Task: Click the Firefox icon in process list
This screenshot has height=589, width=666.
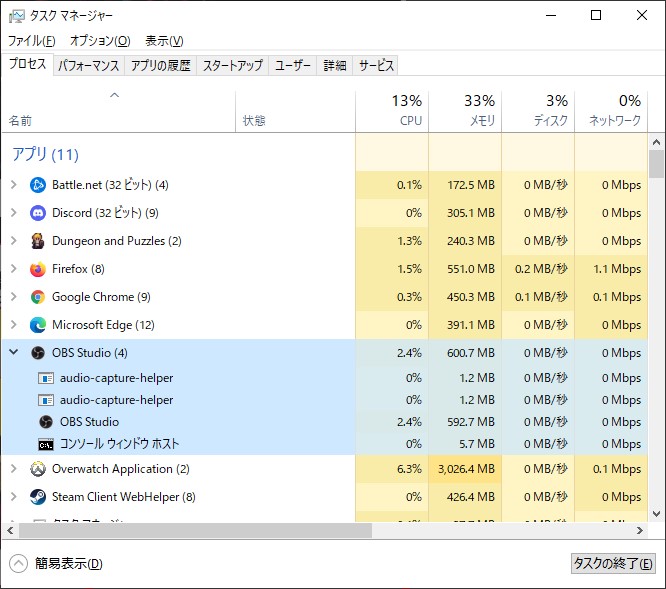Action: coord(38,269)
